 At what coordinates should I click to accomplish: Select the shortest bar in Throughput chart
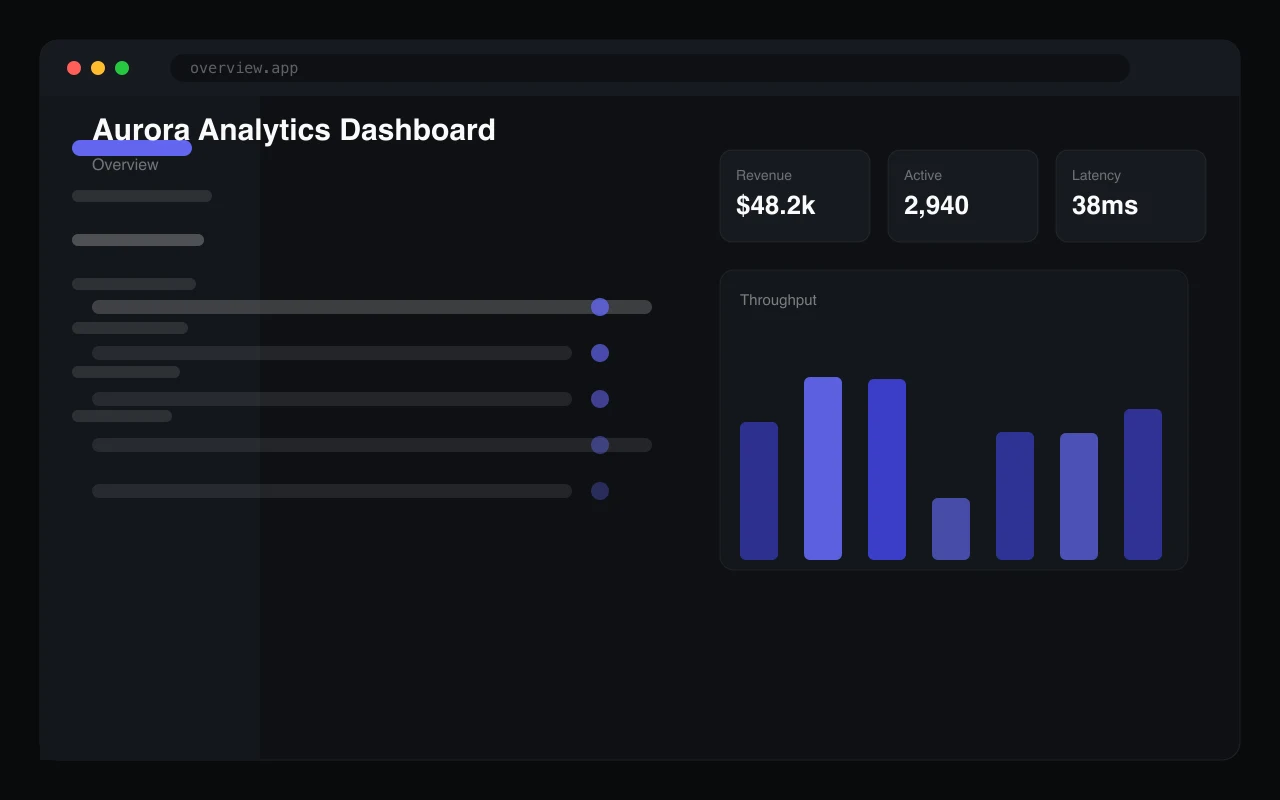951,529
